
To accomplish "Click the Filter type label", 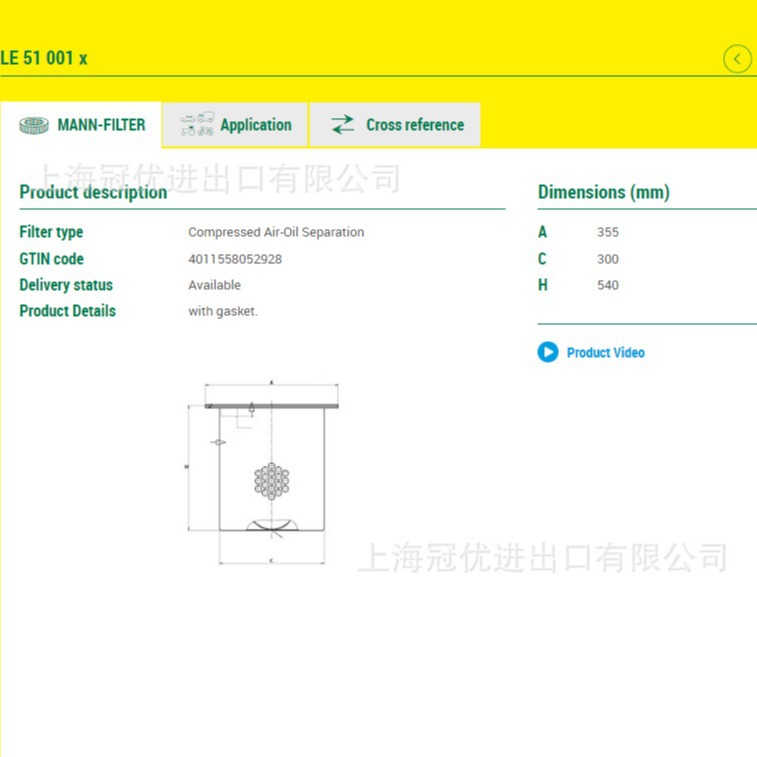I will click(x=51, y=232).
